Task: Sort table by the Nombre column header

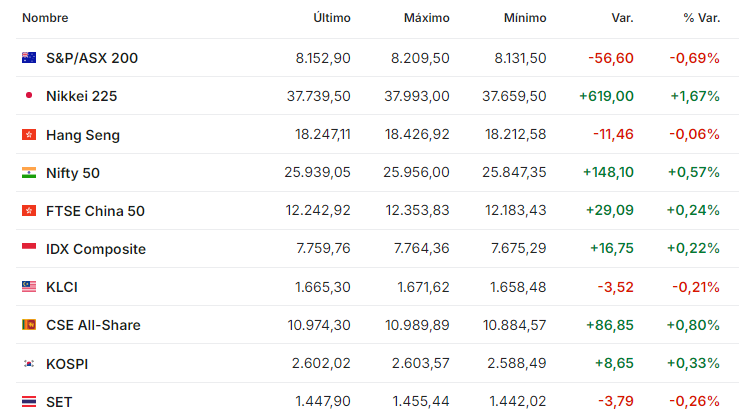Action: 45,18
